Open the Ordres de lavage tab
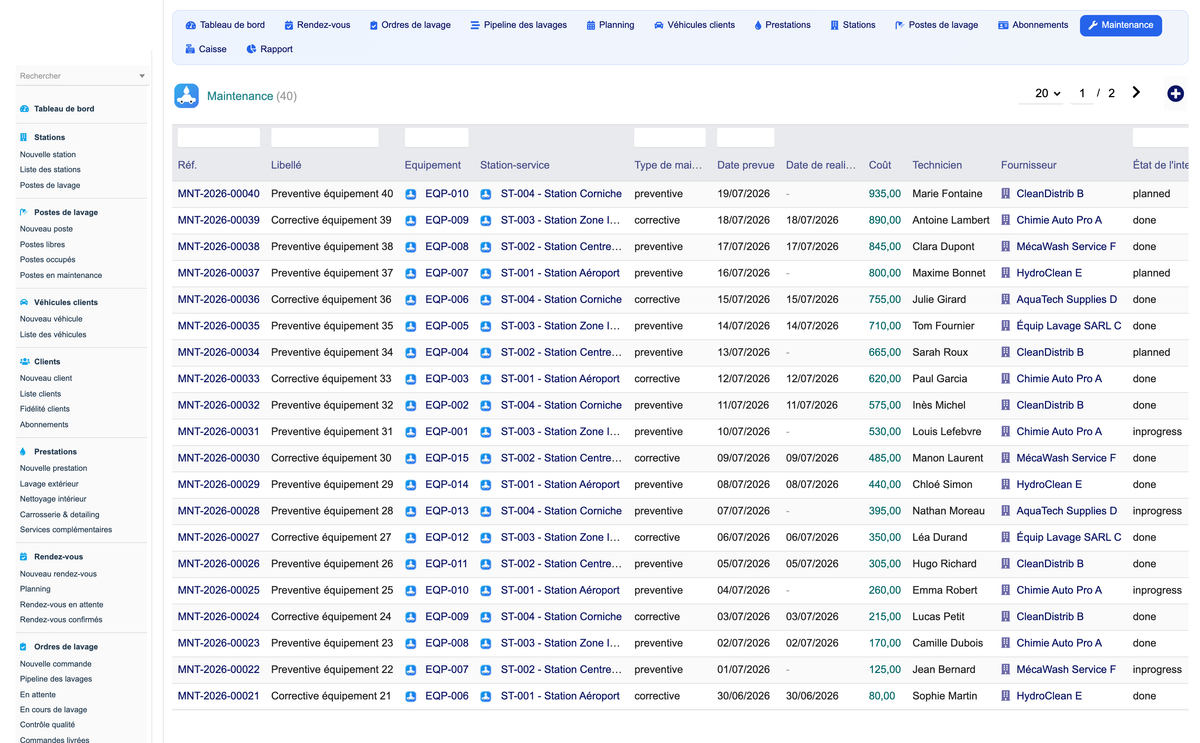1200x743 pixels. point(410,25)
